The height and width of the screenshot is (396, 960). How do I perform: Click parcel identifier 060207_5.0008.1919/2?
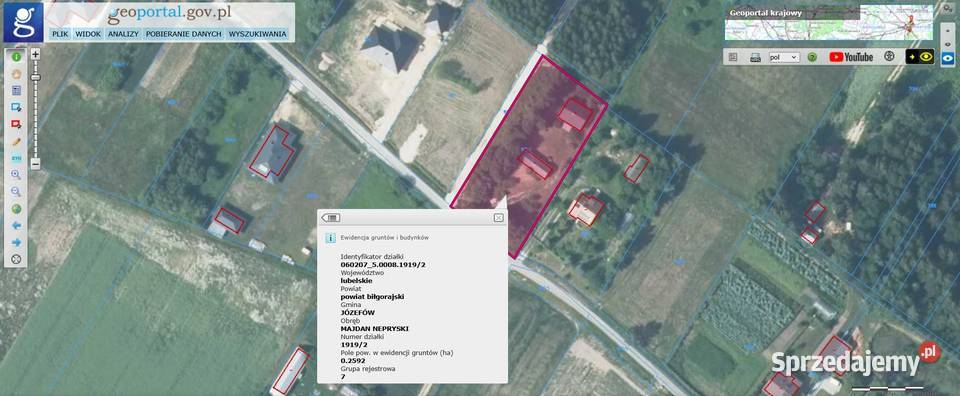[383, 264]
